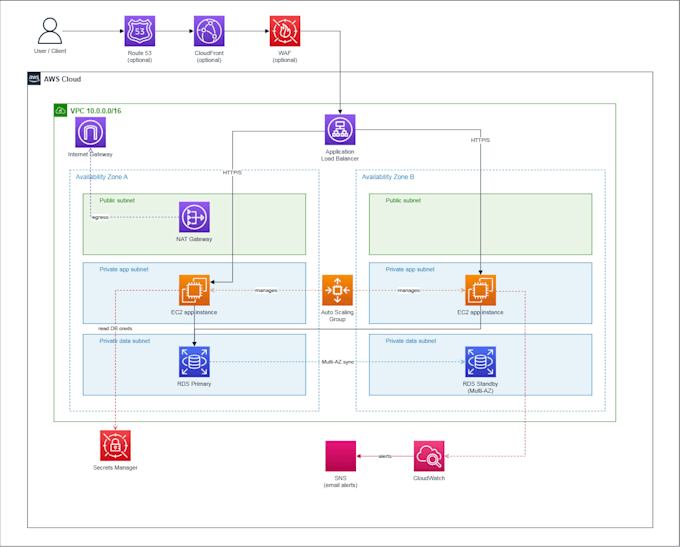680x547 pixels.
Task: Select the 'egress' connector label
Action: coord(100,217)
